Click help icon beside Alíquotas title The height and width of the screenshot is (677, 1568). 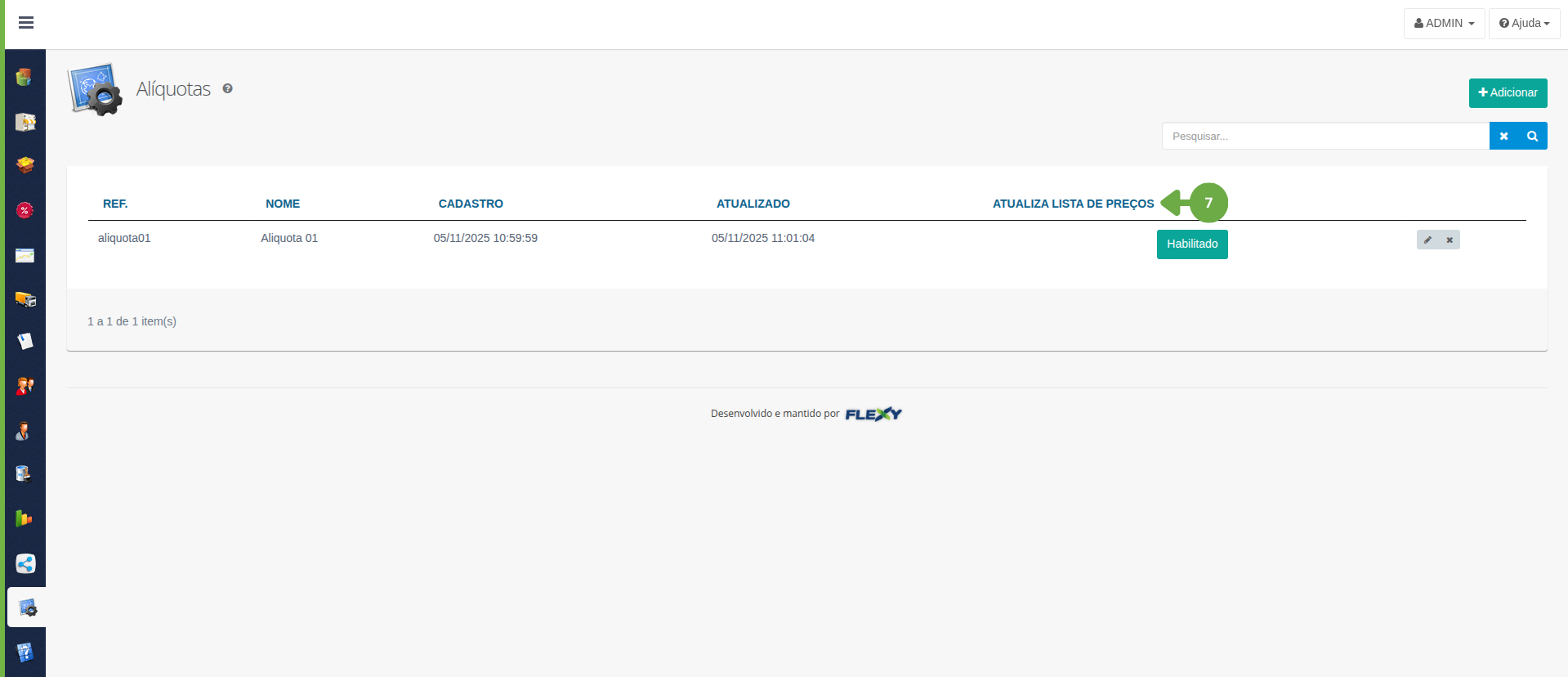(228, 88)
